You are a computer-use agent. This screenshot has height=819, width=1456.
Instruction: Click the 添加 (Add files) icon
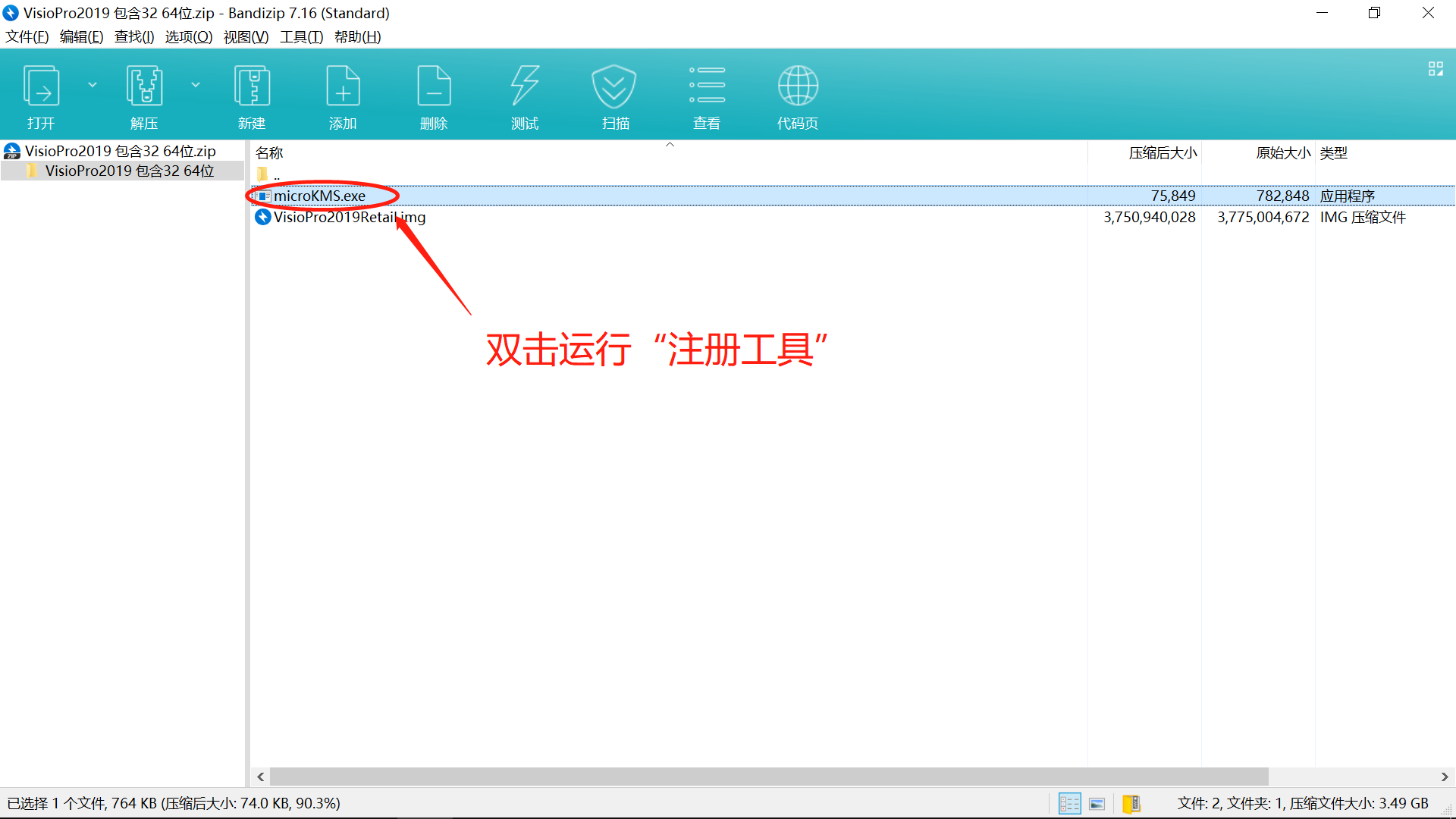(343, 85)
